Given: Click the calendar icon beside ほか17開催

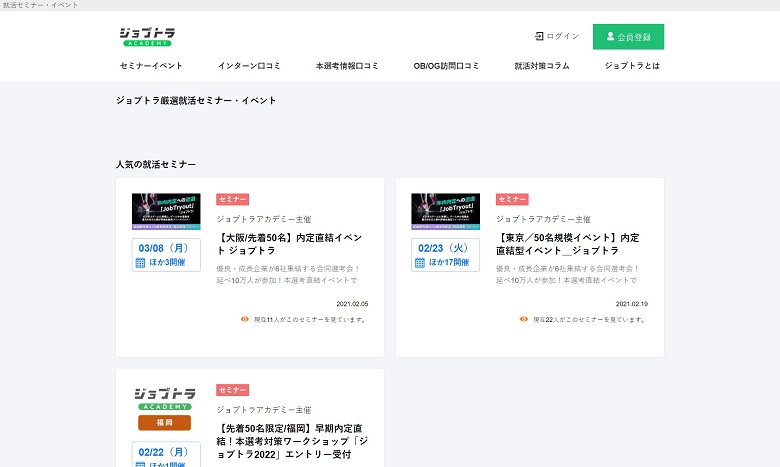Looking at the screenshot, I should coord(420,263).
